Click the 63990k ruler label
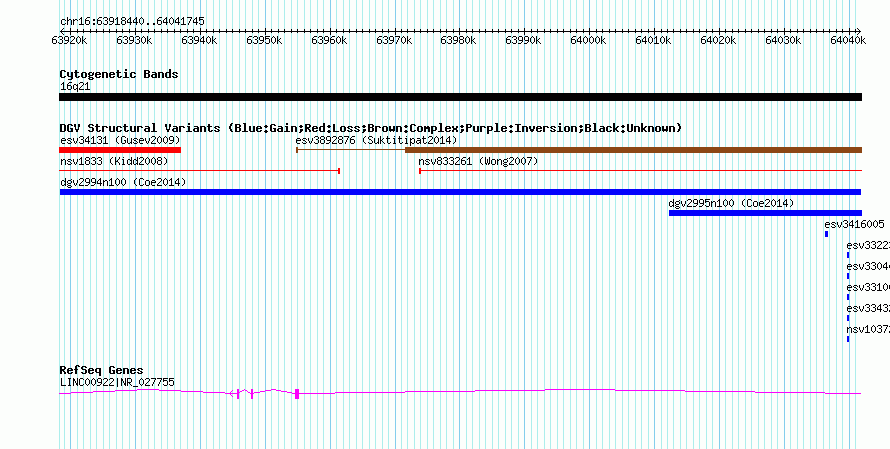The height and width of the screenshot is (449, 890). click(x=523, y=40)
